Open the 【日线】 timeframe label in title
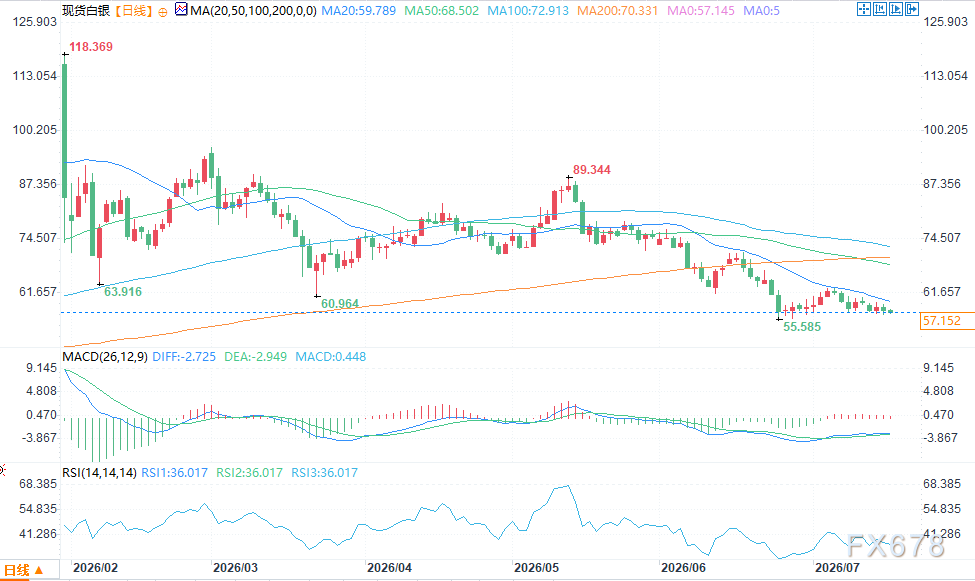Screen dimensions: 975x581 click(x=133, y=11)
